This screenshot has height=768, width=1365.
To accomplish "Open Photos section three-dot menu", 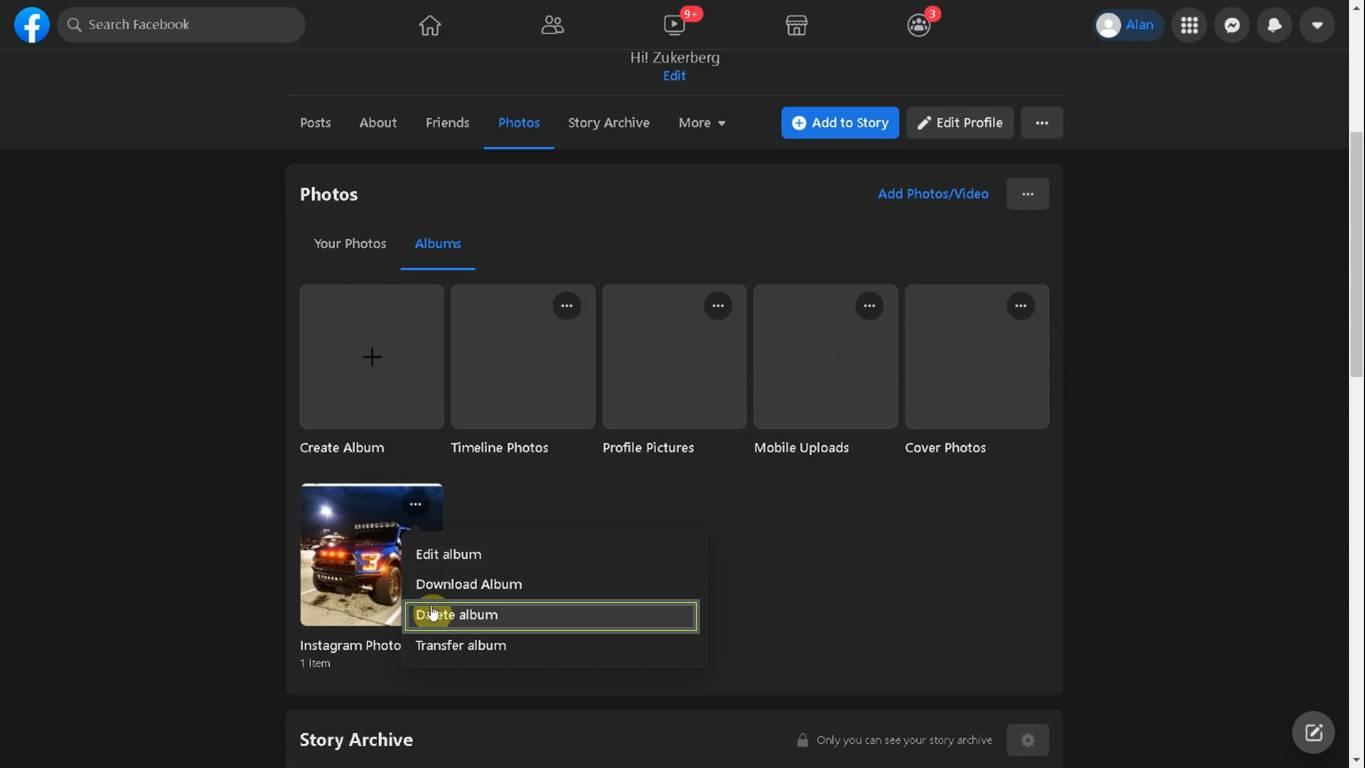I will click(x=1028, y=194).
